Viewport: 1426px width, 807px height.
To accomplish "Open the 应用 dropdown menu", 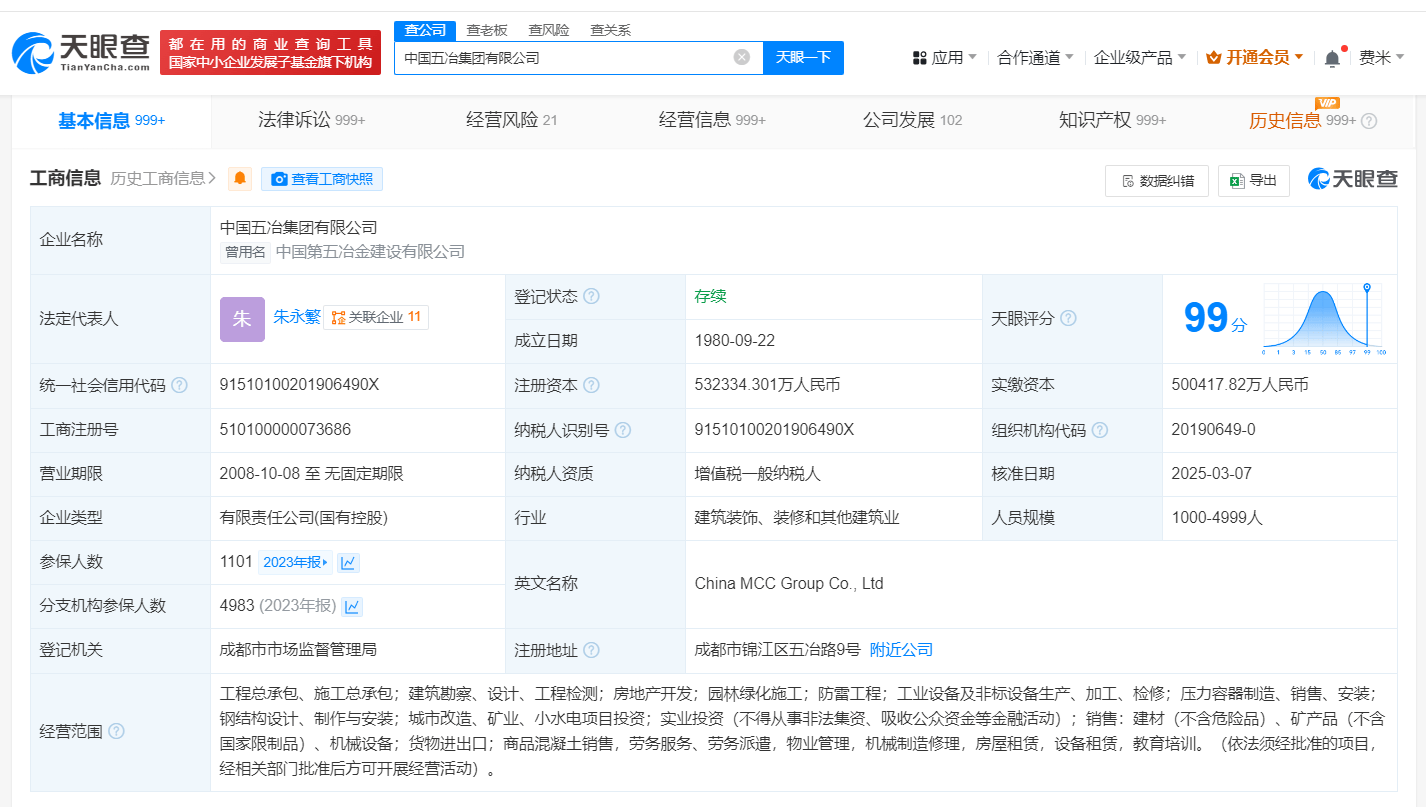I will [945, 58].
